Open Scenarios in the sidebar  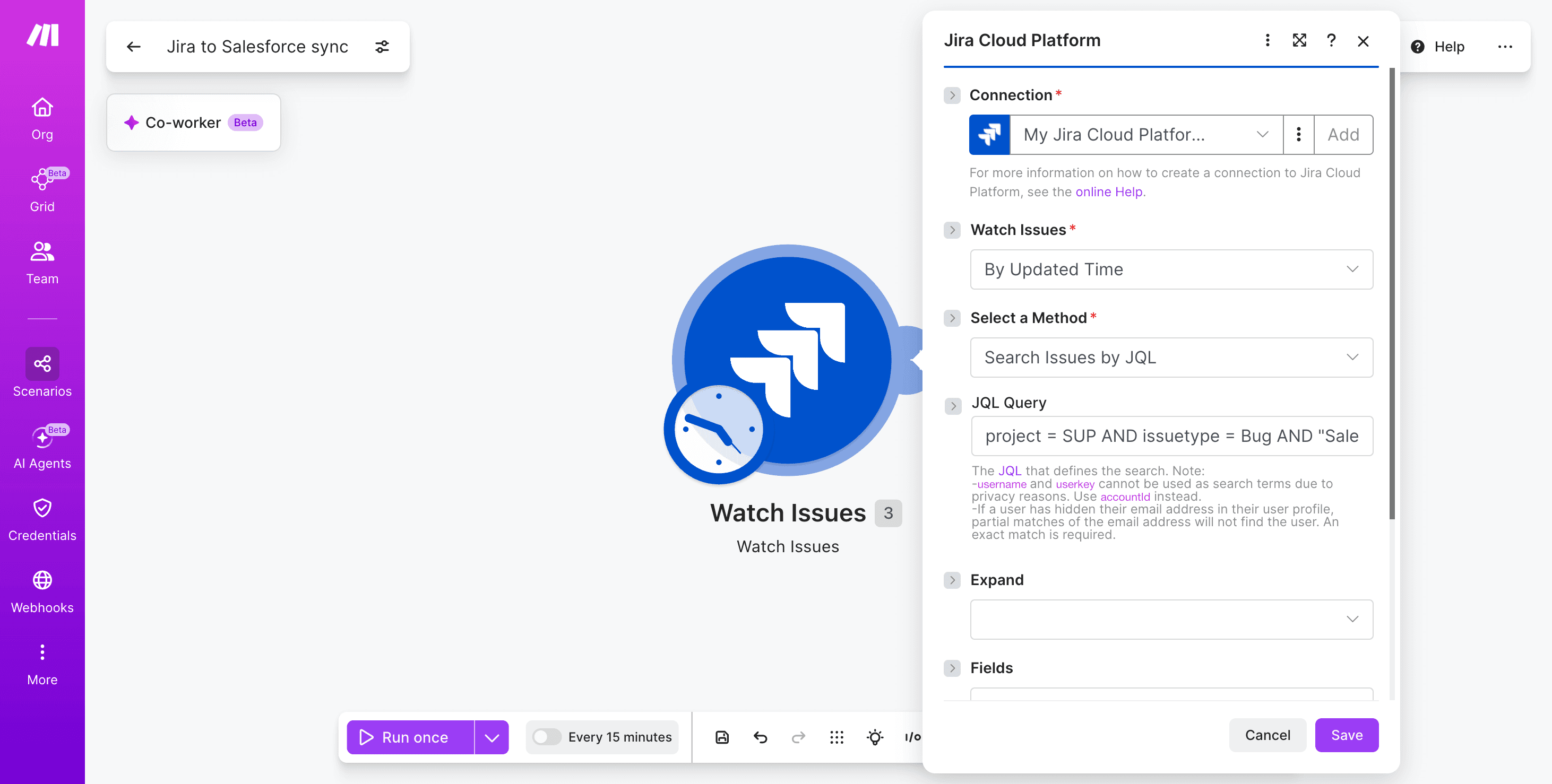tap(42, 373)
